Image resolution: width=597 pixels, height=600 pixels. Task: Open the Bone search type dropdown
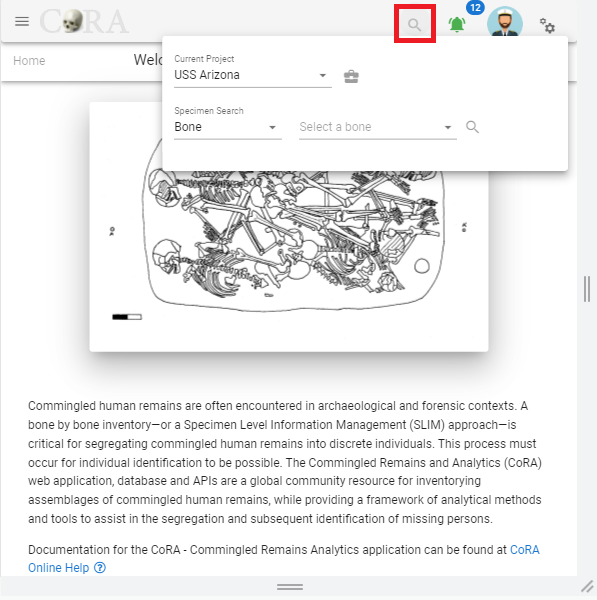pyautogui.click(x=228, y=127)
